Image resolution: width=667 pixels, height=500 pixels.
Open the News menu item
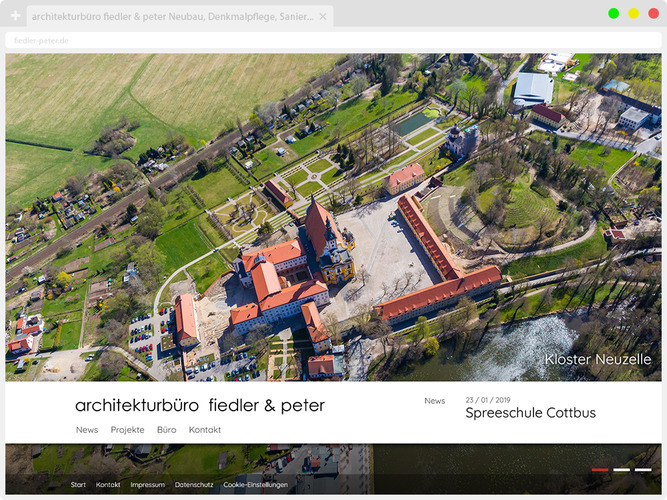tap(87, 430)
